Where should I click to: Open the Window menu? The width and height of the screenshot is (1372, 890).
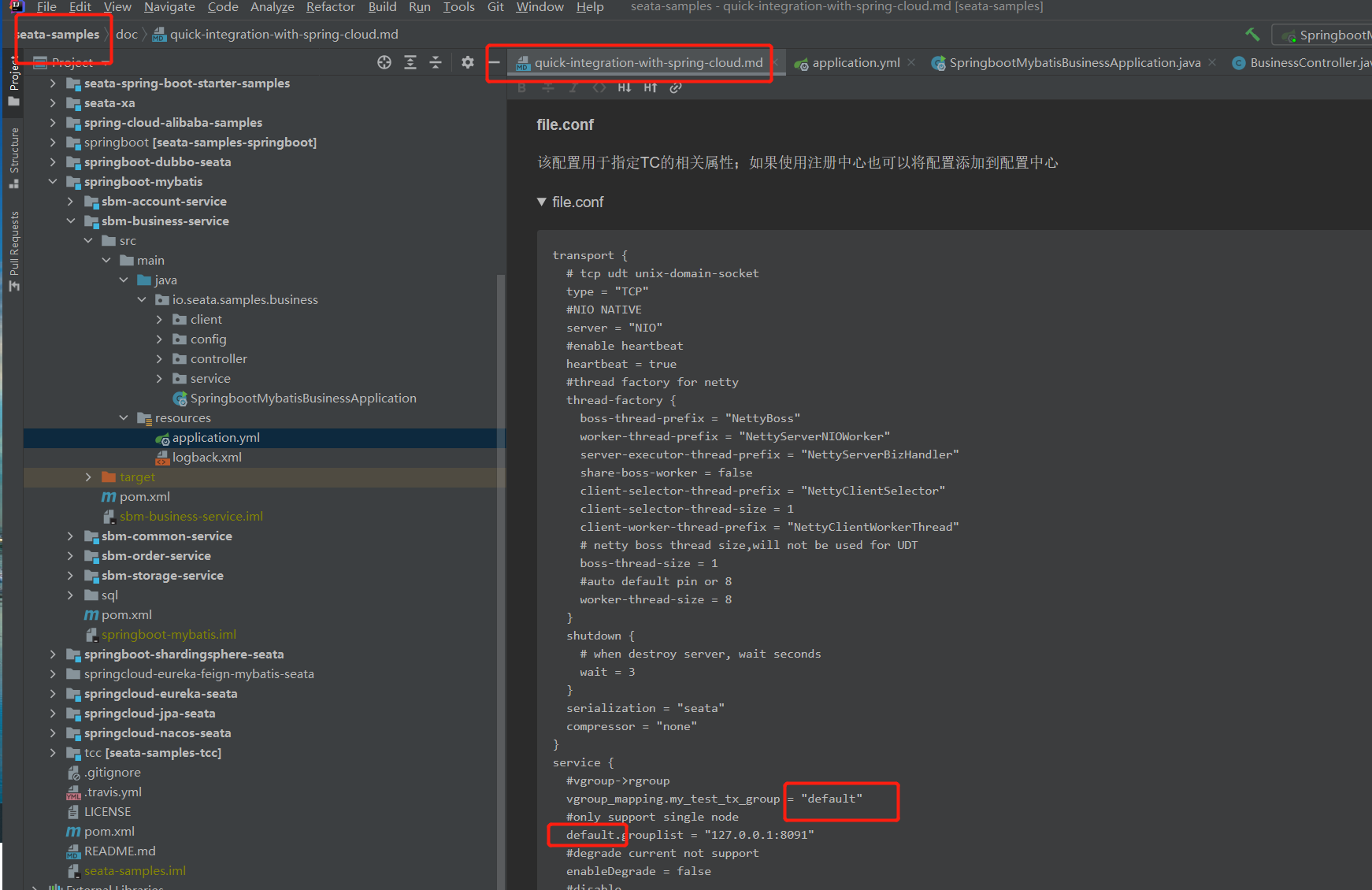tap(540, 7)
